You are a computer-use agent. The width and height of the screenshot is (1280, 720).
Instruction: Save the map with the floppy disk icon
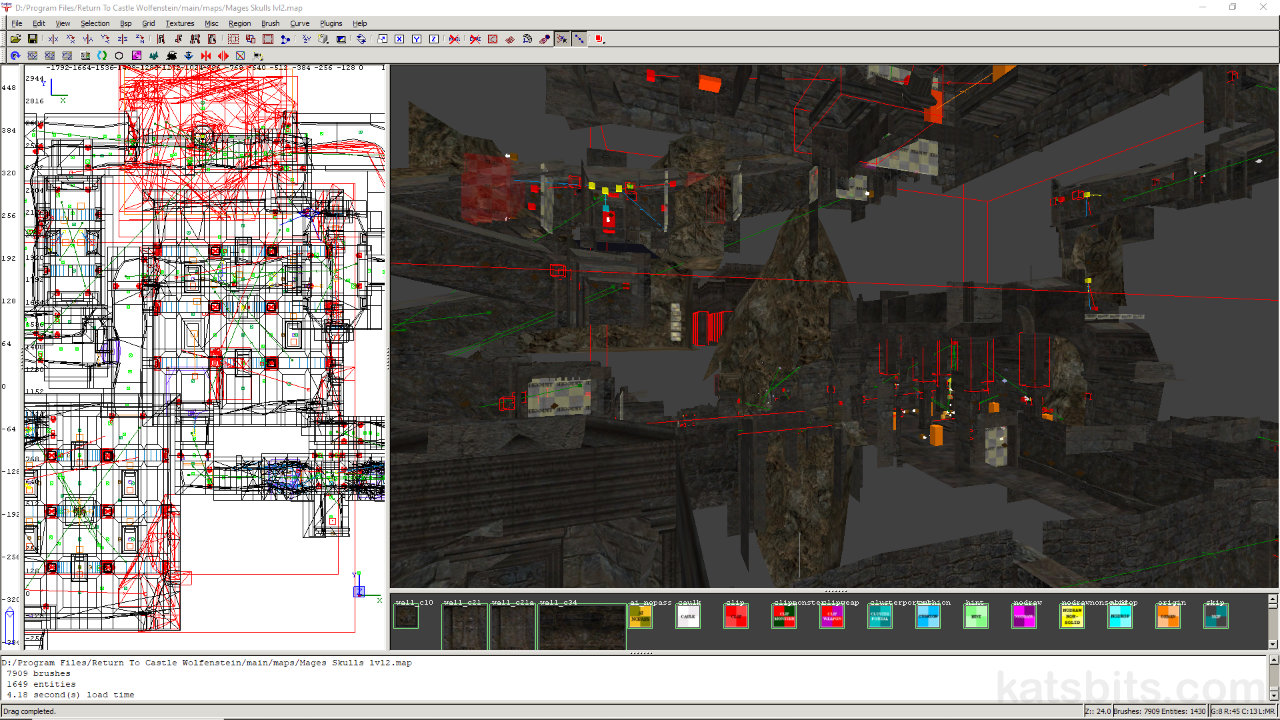(x=32, y=39)
